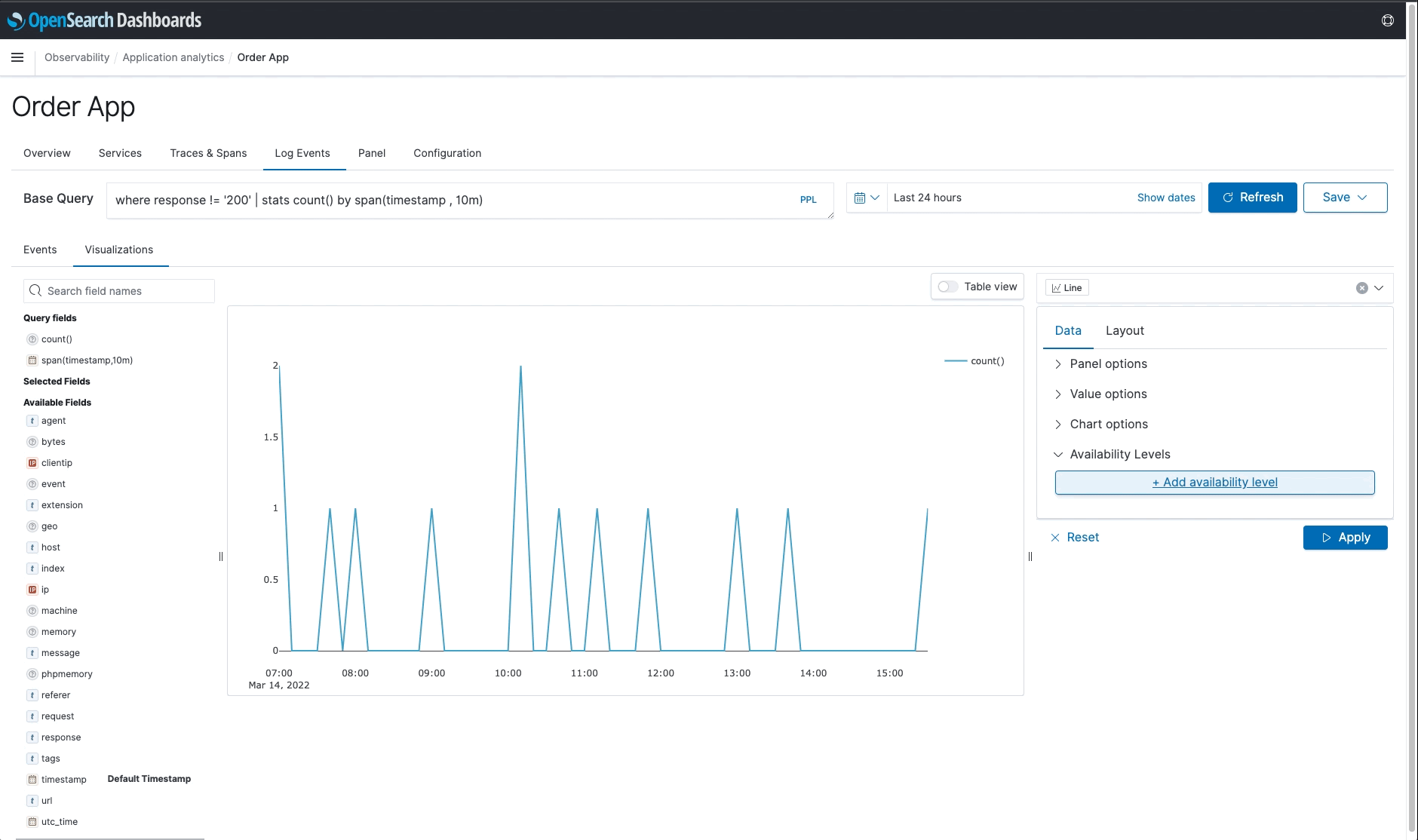Image resolution: width=1418 pixels, height=840 pixels.
Task: Enable Table view for the chart
Action: pyautogui.click(x=949, y=287)
